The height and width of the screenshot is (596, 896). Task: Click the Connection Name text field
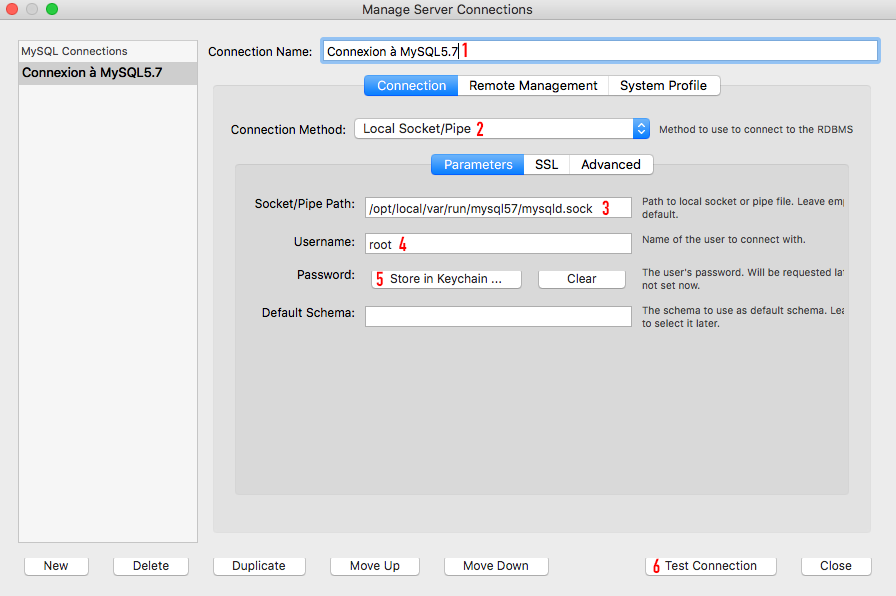600,51
